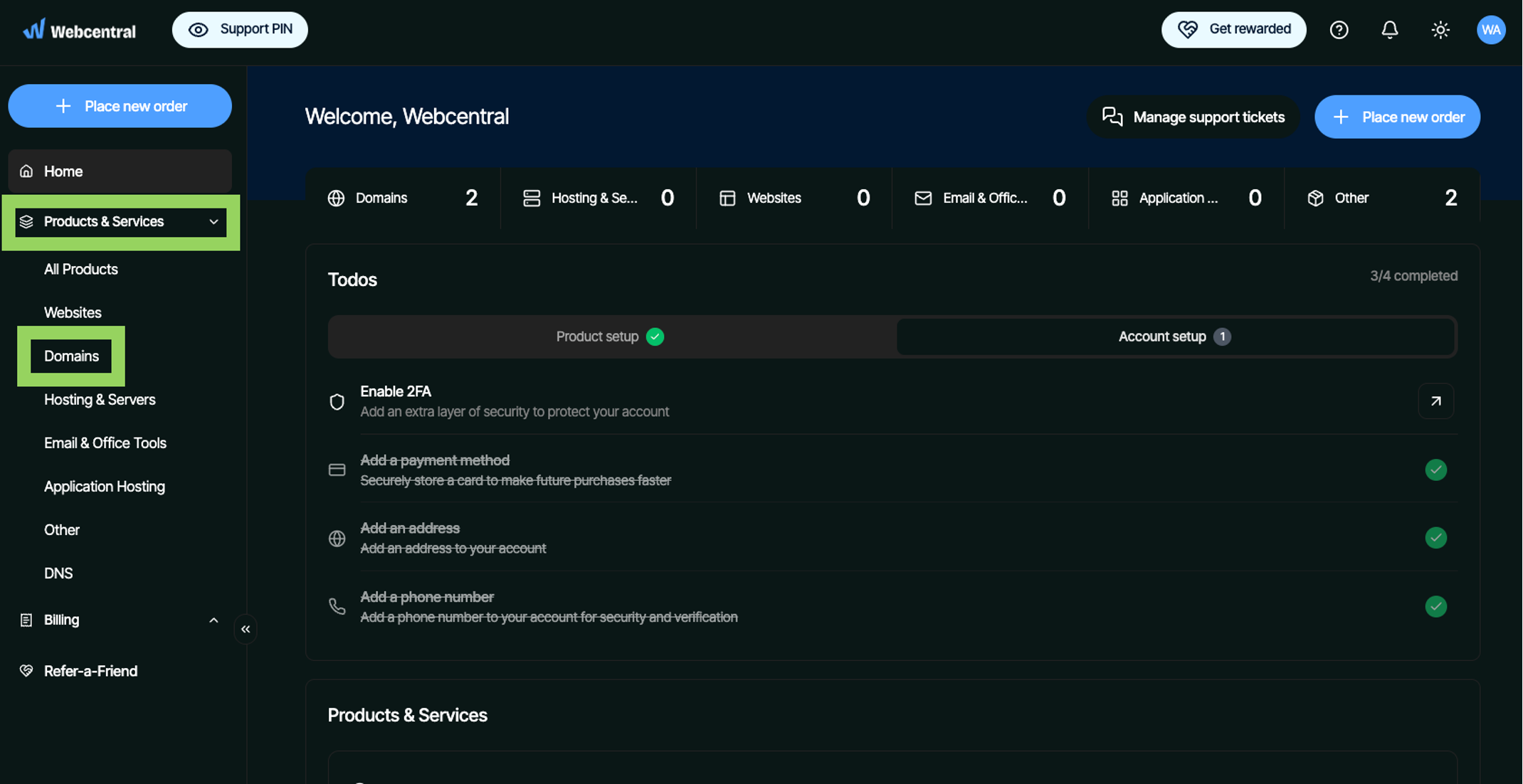Switch to the Account setup tab
Viewport: 1523px width, 784px height.
coord(1175,337)
